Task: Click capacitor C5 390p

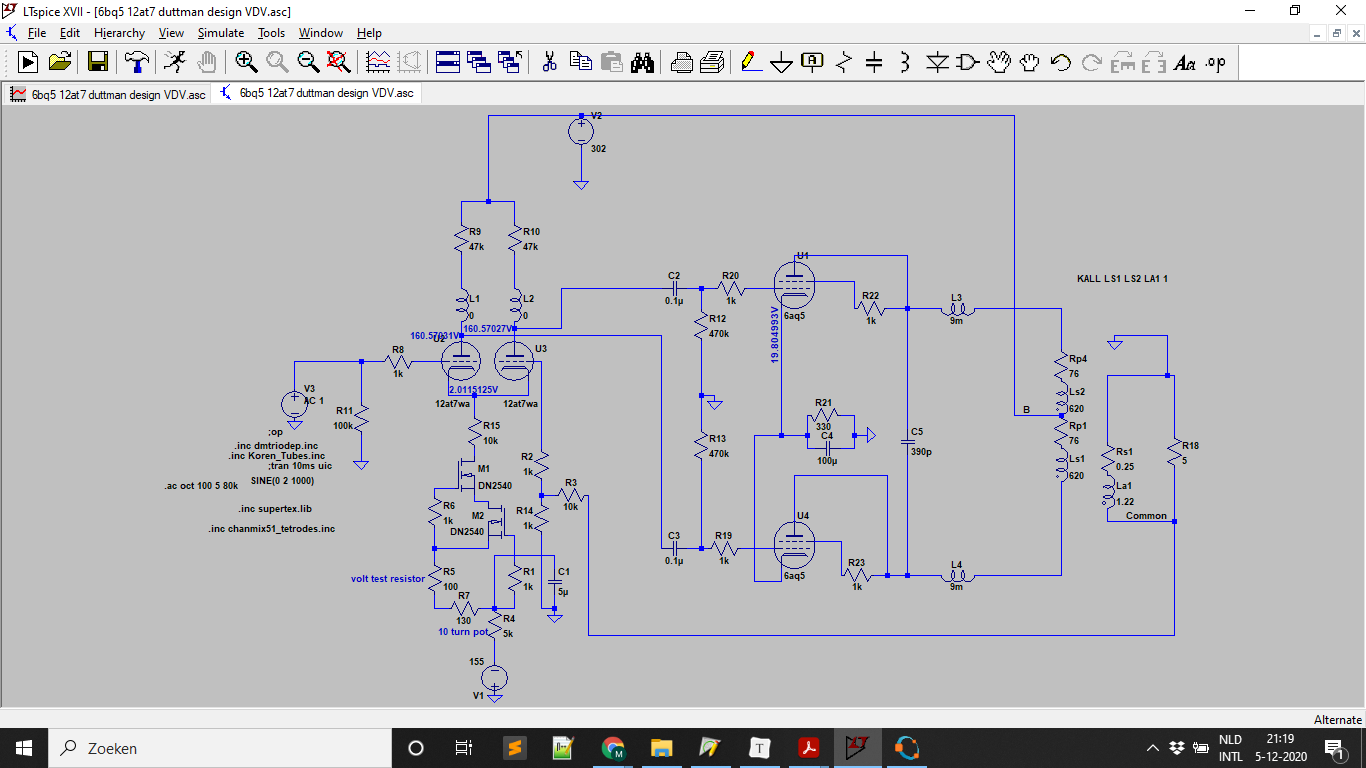Action: [907, 440]
